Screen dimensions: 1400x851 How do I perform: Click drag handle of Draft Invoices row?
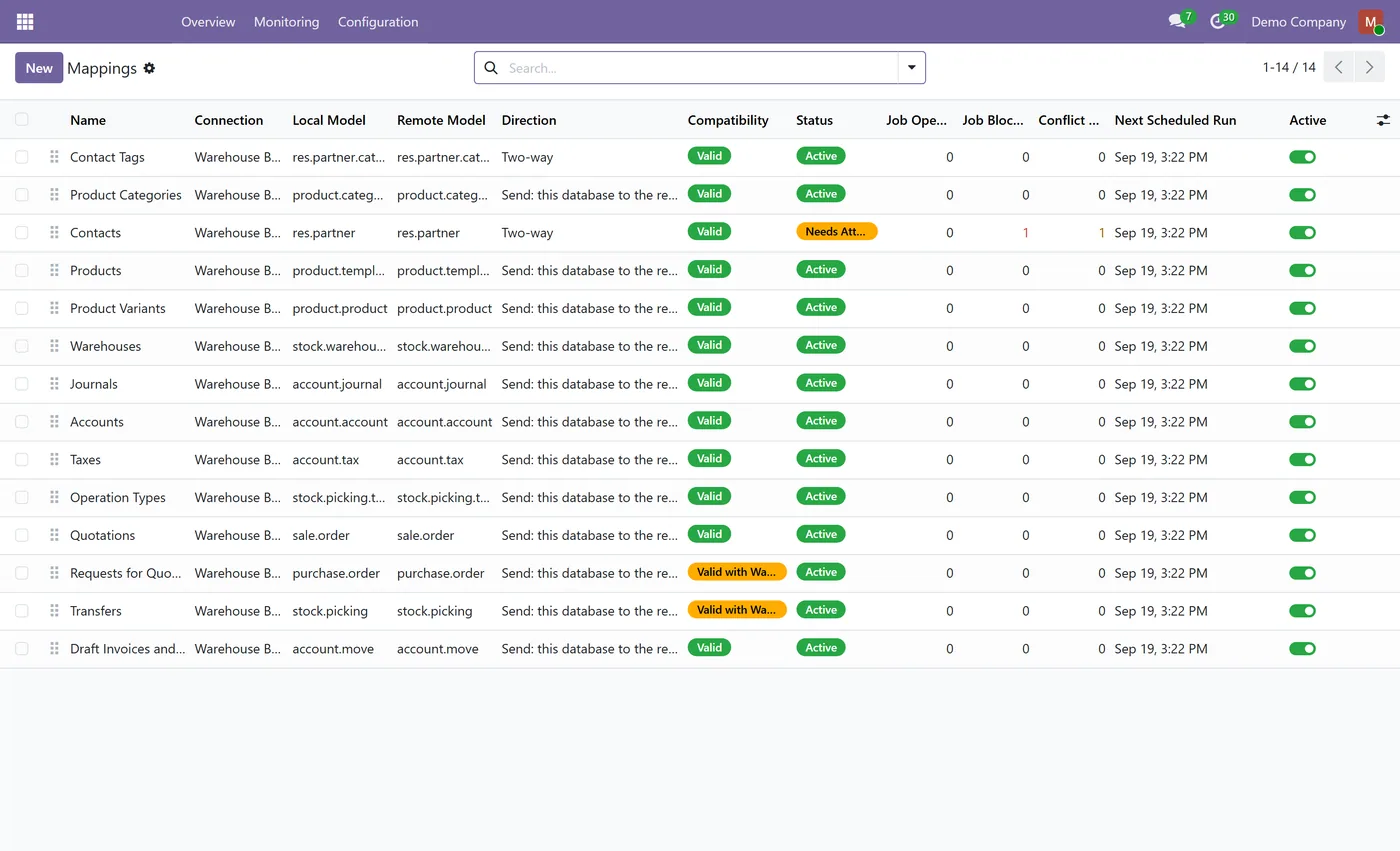click(x=54, y=649)
